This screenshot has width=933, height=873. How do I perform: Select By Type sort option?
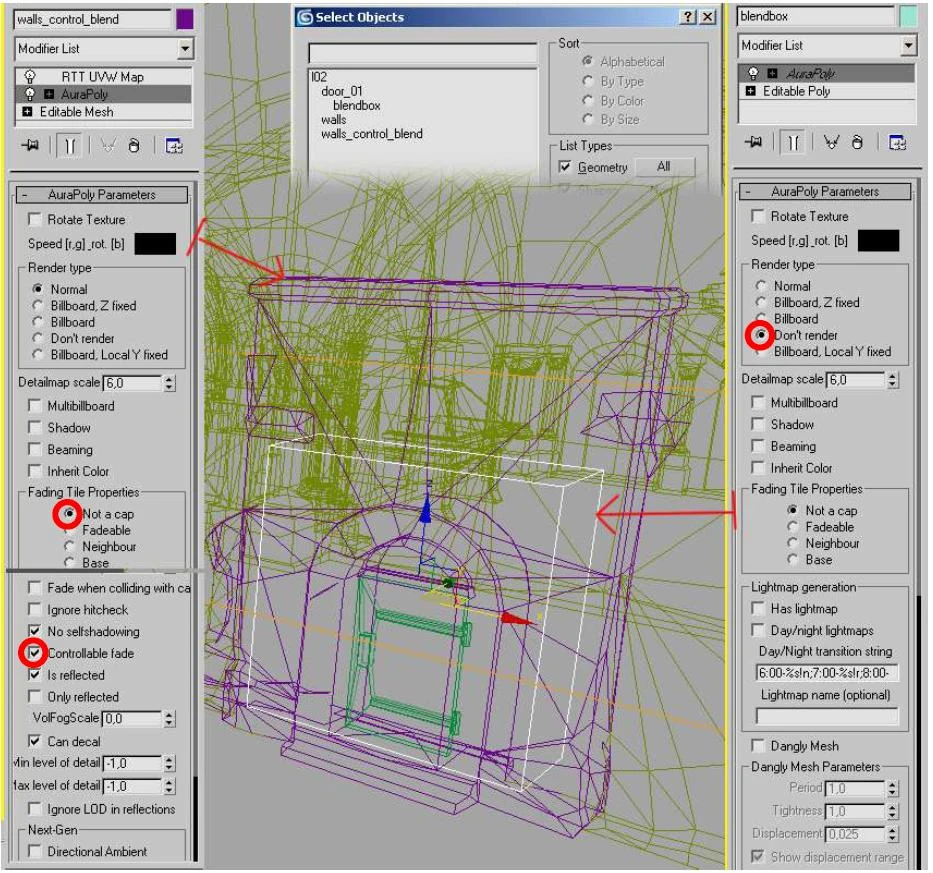pyautogui.click(x=588, y=81)
